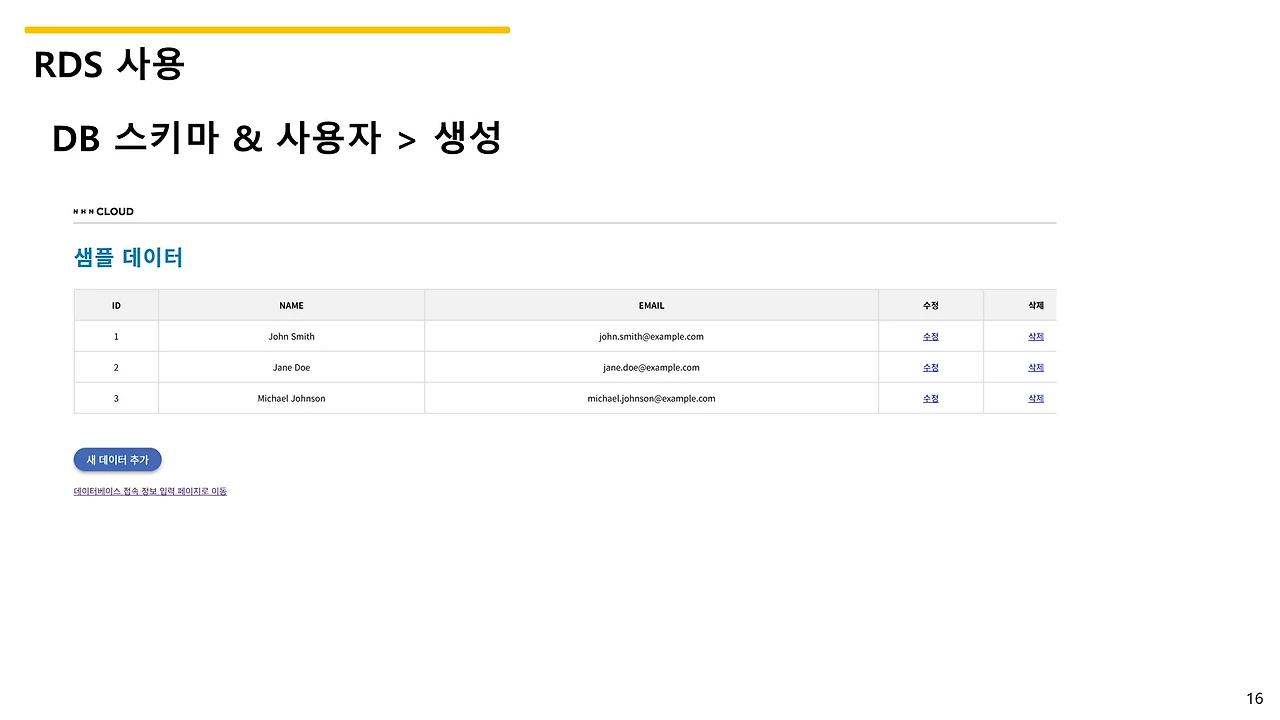Click the NHN CLOUD logo
This screenshot has width=1280, height=720.
[104, 211]
